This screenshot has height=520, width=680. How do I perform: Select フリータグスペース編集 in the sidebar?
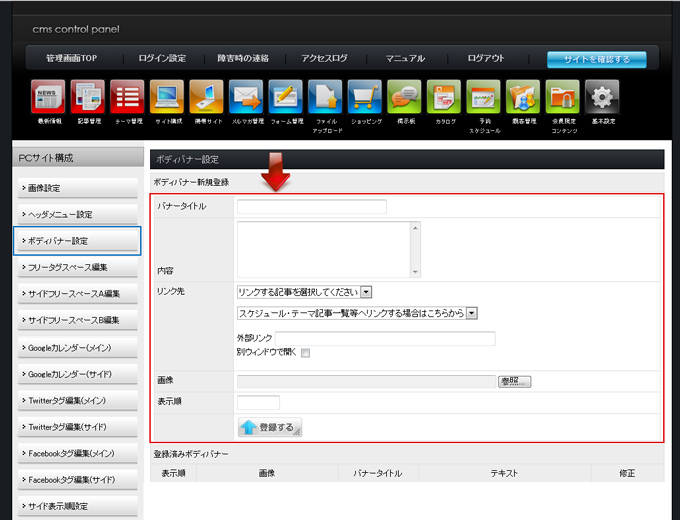click(x=77, y=267)
